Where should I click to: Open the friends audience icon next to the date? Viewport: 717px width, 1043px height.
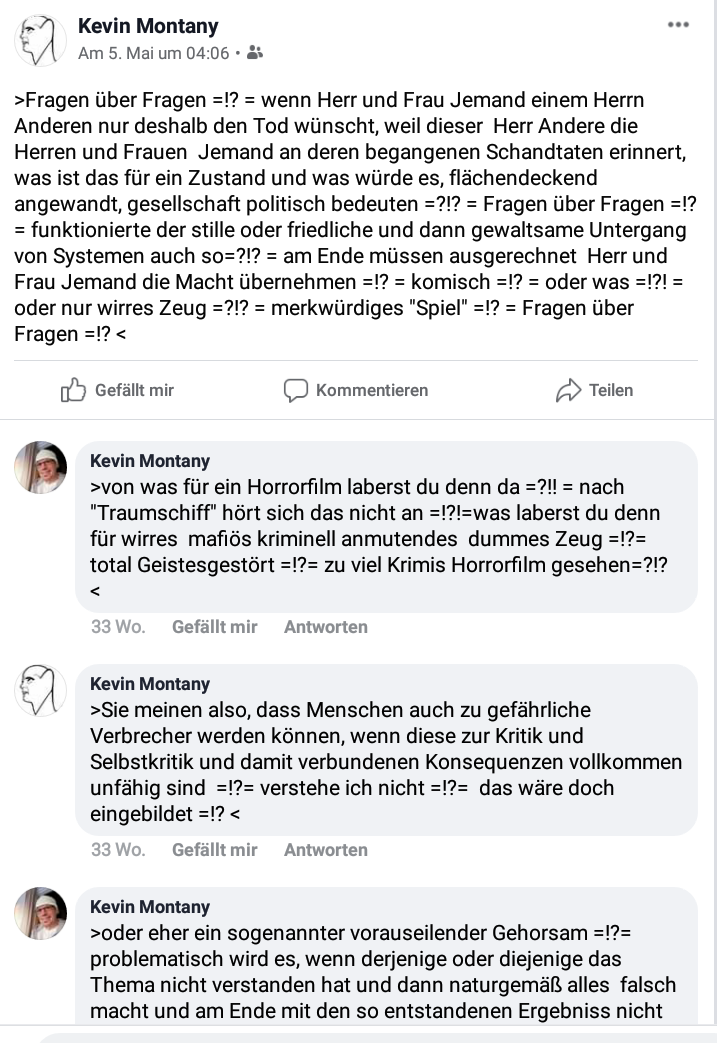pyautogui.click(x=255, y=53)
